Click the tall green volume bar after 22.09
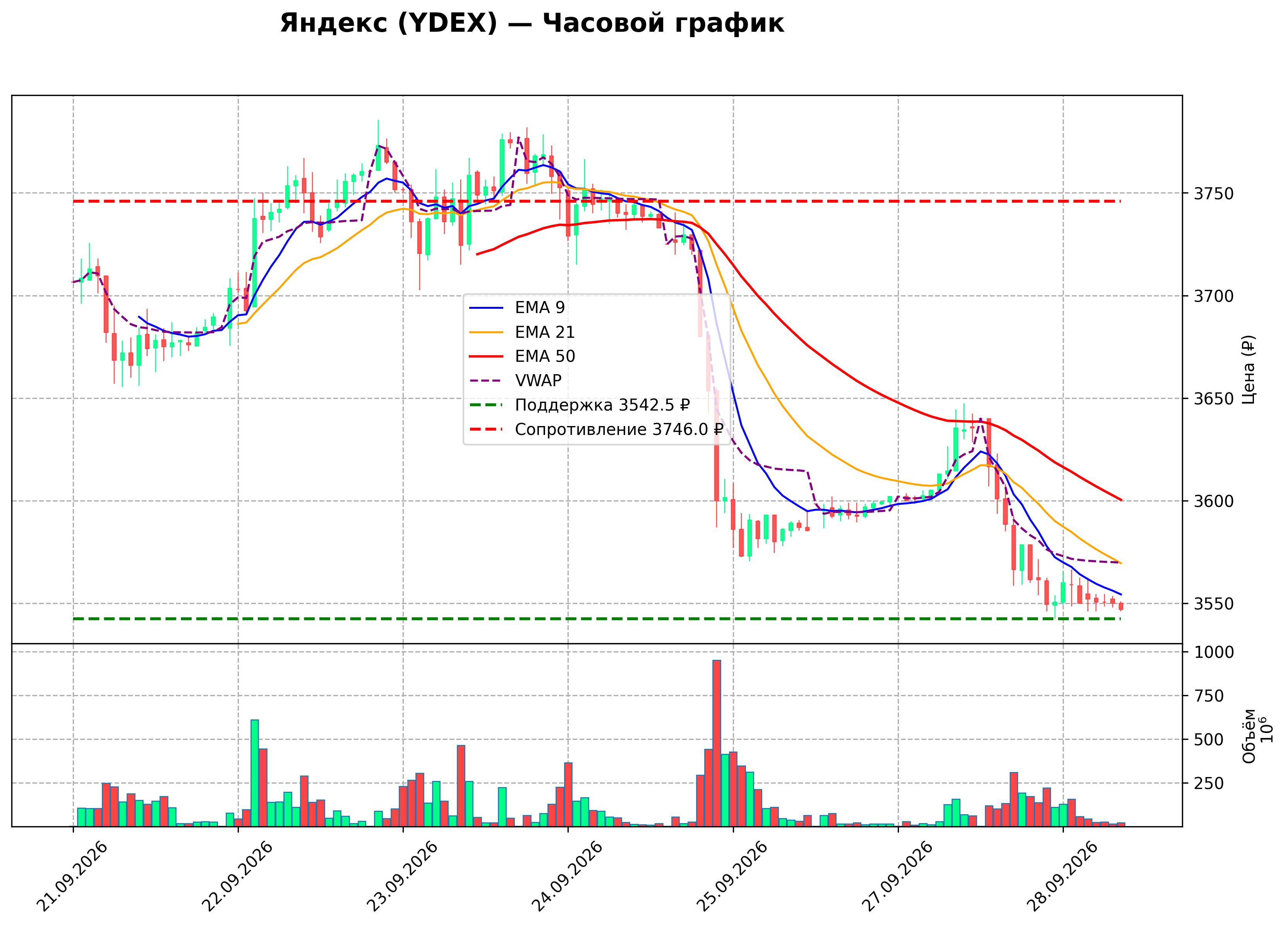The image size is (1288, 926). [x=254, y=773]
